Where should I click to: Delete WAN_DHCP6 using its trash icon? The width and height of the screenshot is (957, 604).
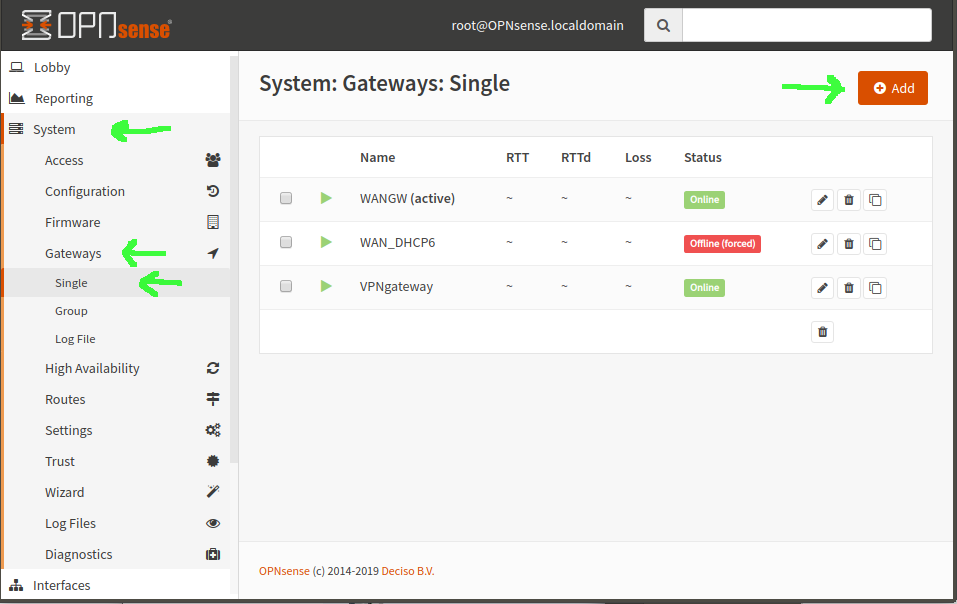(848, 243)
